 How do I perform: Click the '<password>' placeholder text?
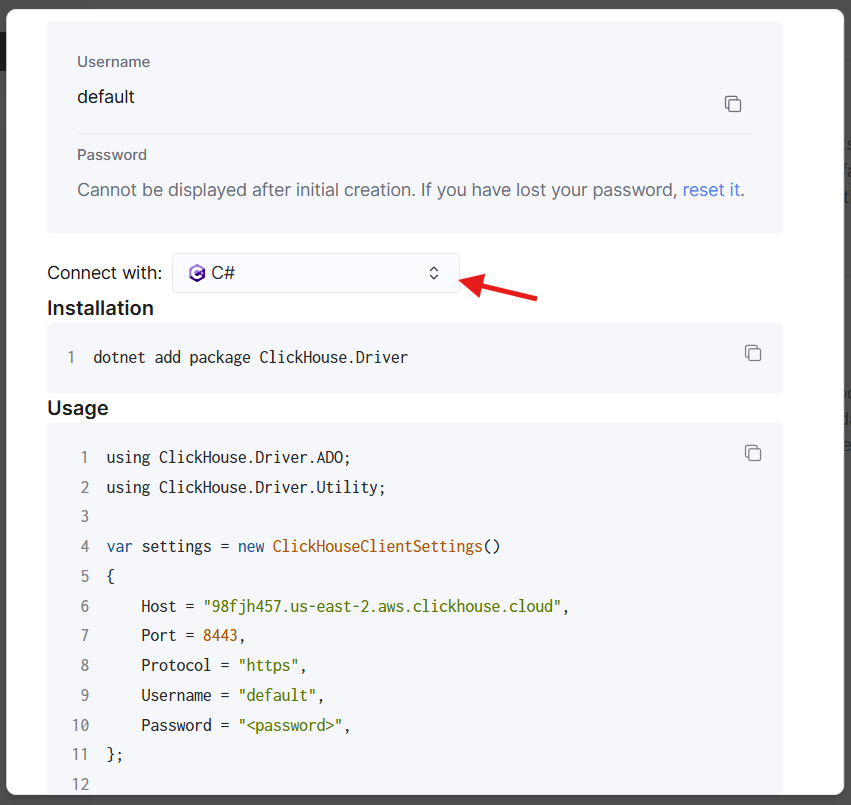[291, 725]
